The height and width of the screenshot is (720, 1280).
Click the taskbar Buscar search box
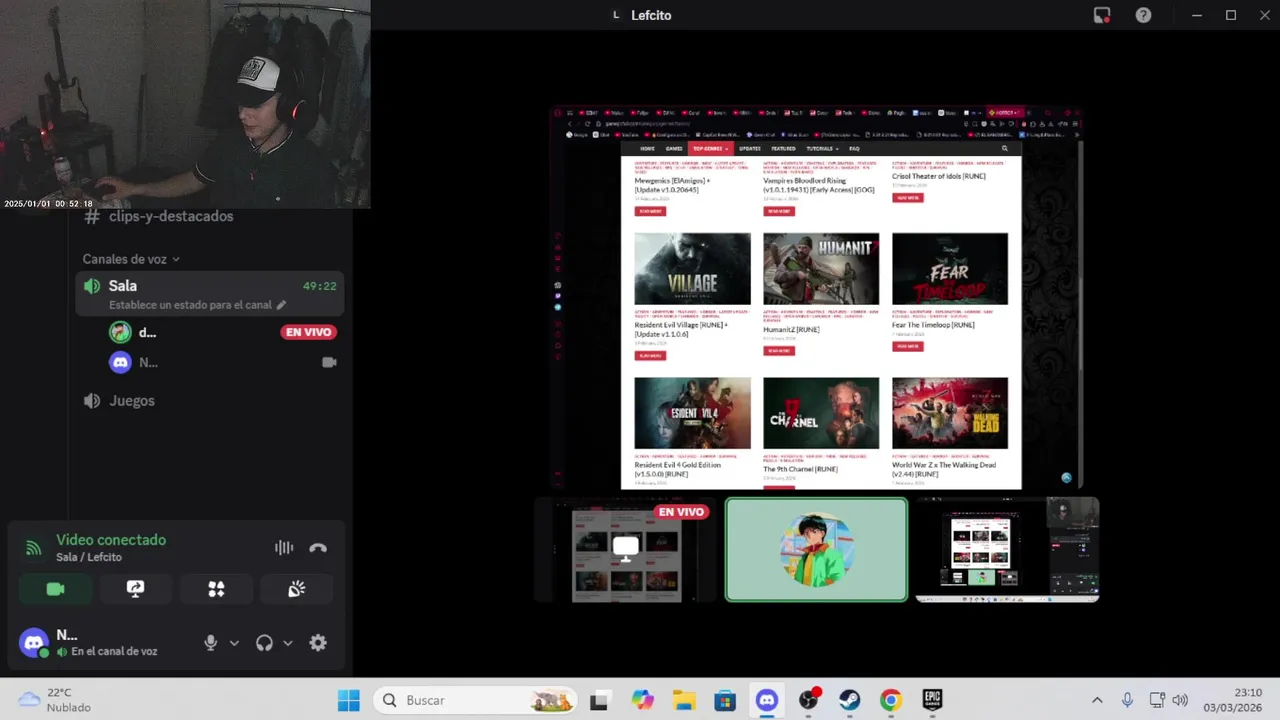475,700
